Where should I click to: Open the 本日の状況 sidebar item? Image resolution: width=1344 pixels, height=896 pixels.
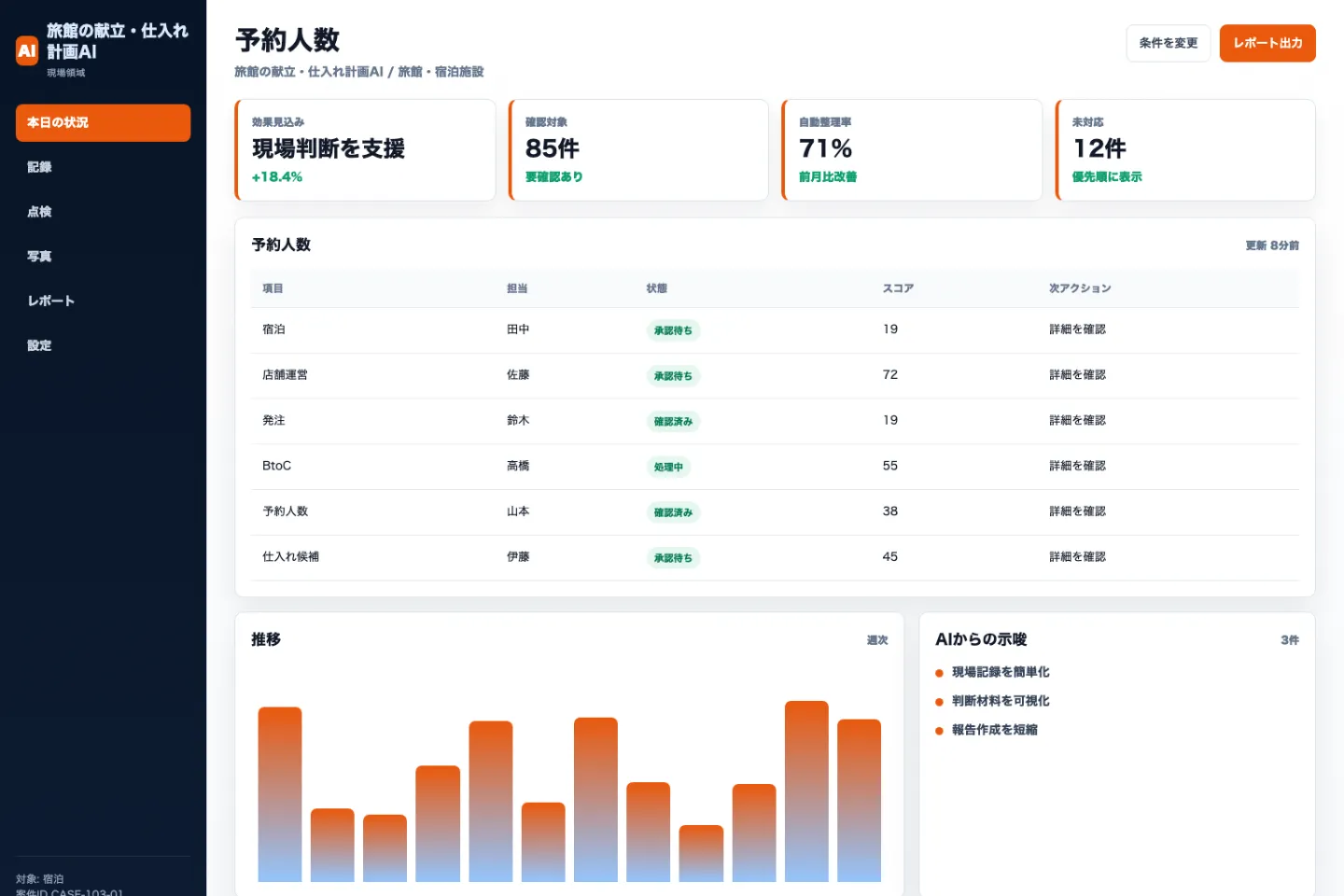(103, 122)
